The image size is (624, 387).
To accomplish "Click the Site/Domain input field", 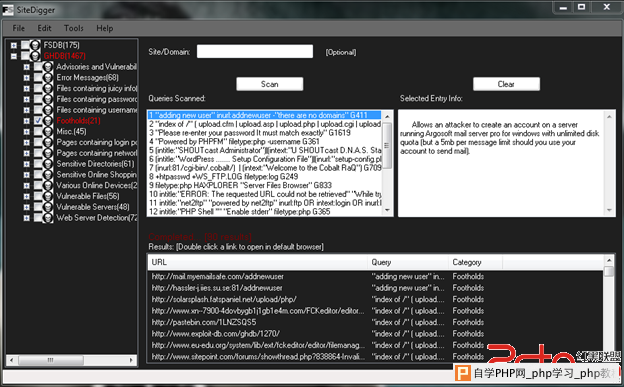I will (x=255, y=51).
